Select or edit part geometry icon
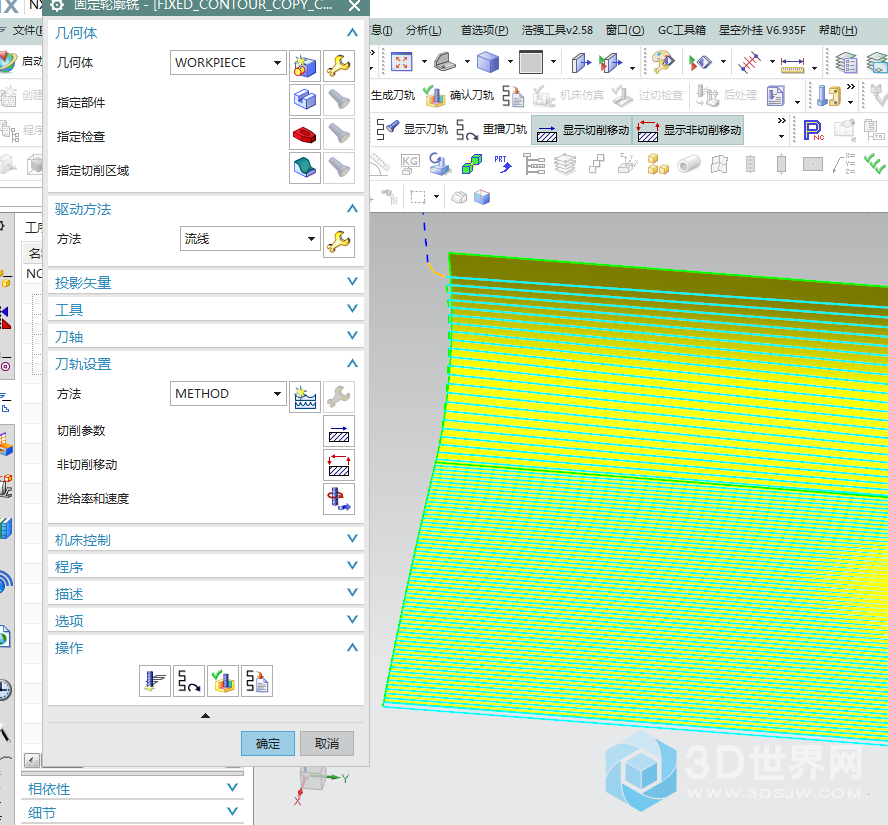This screenshot has height=825, width=888. coord(305,100)
